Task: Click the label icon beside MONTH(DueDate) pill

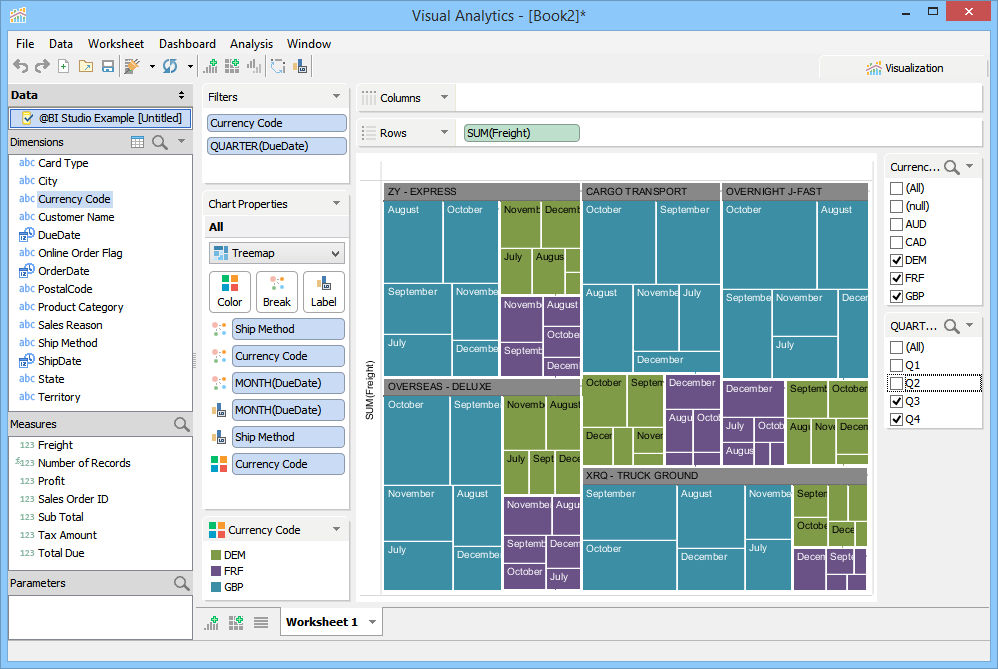Action: pos(219,410)
